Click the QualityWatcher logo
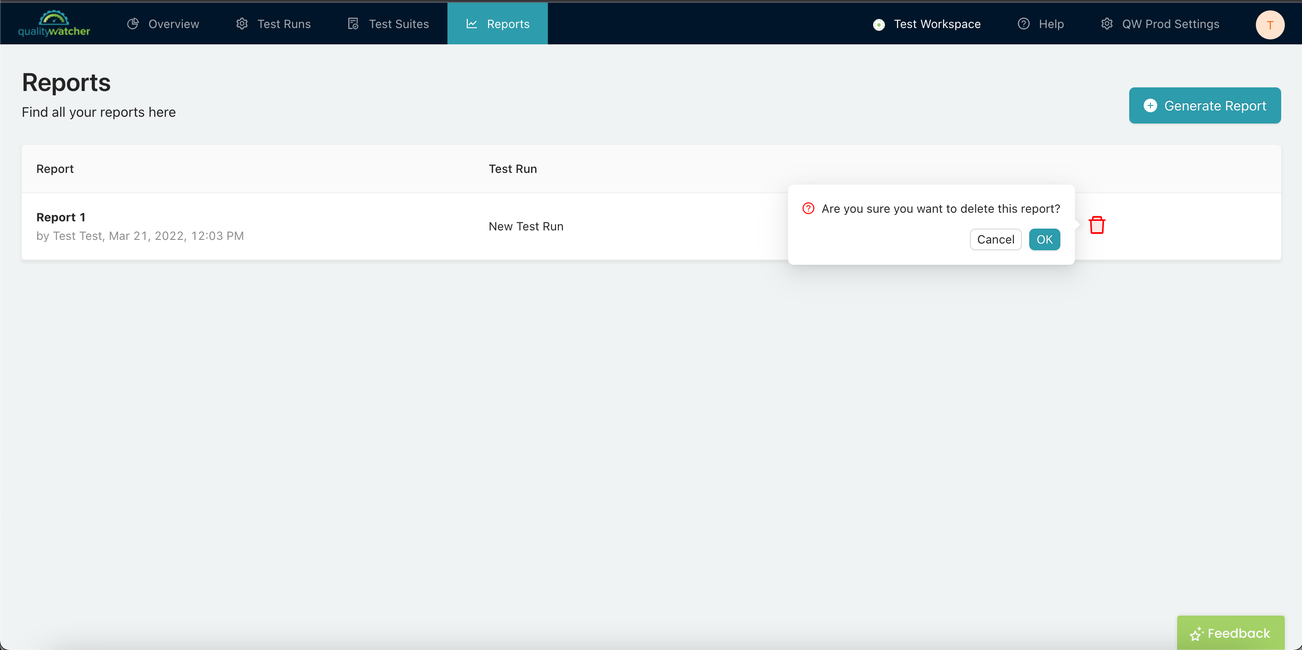This screenshot has width=1302, height=650. click(54, 24)
